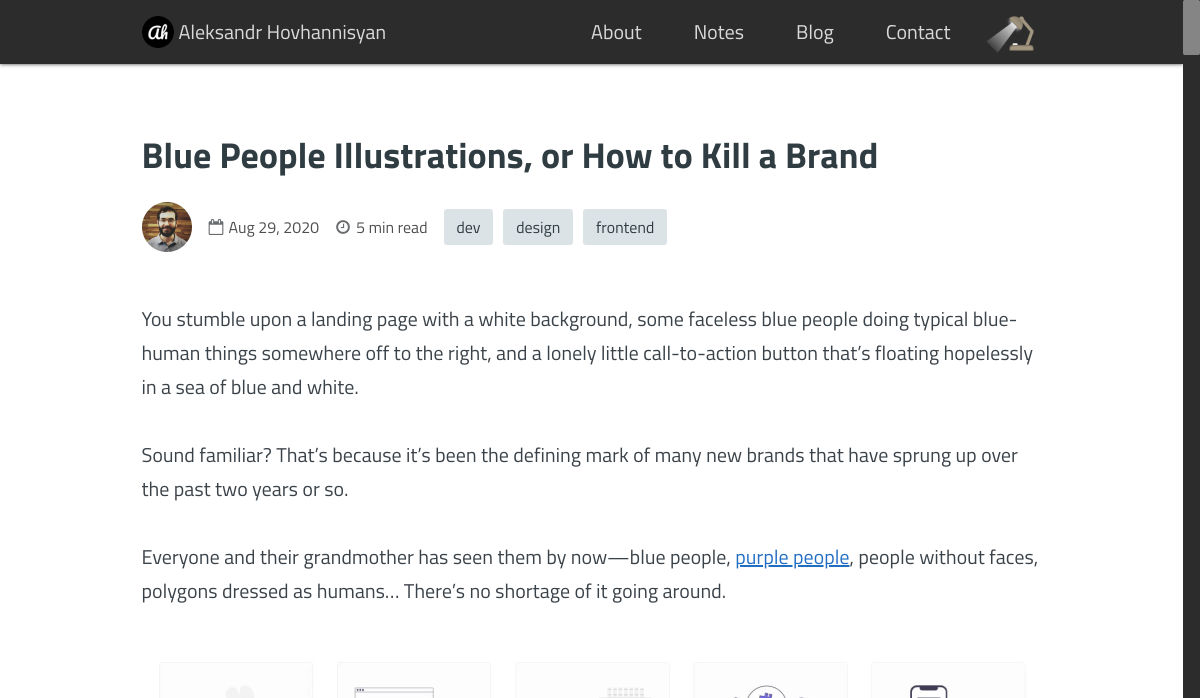
Task: Click the AH logo icon in header
Action: click(x=157, y=32)
